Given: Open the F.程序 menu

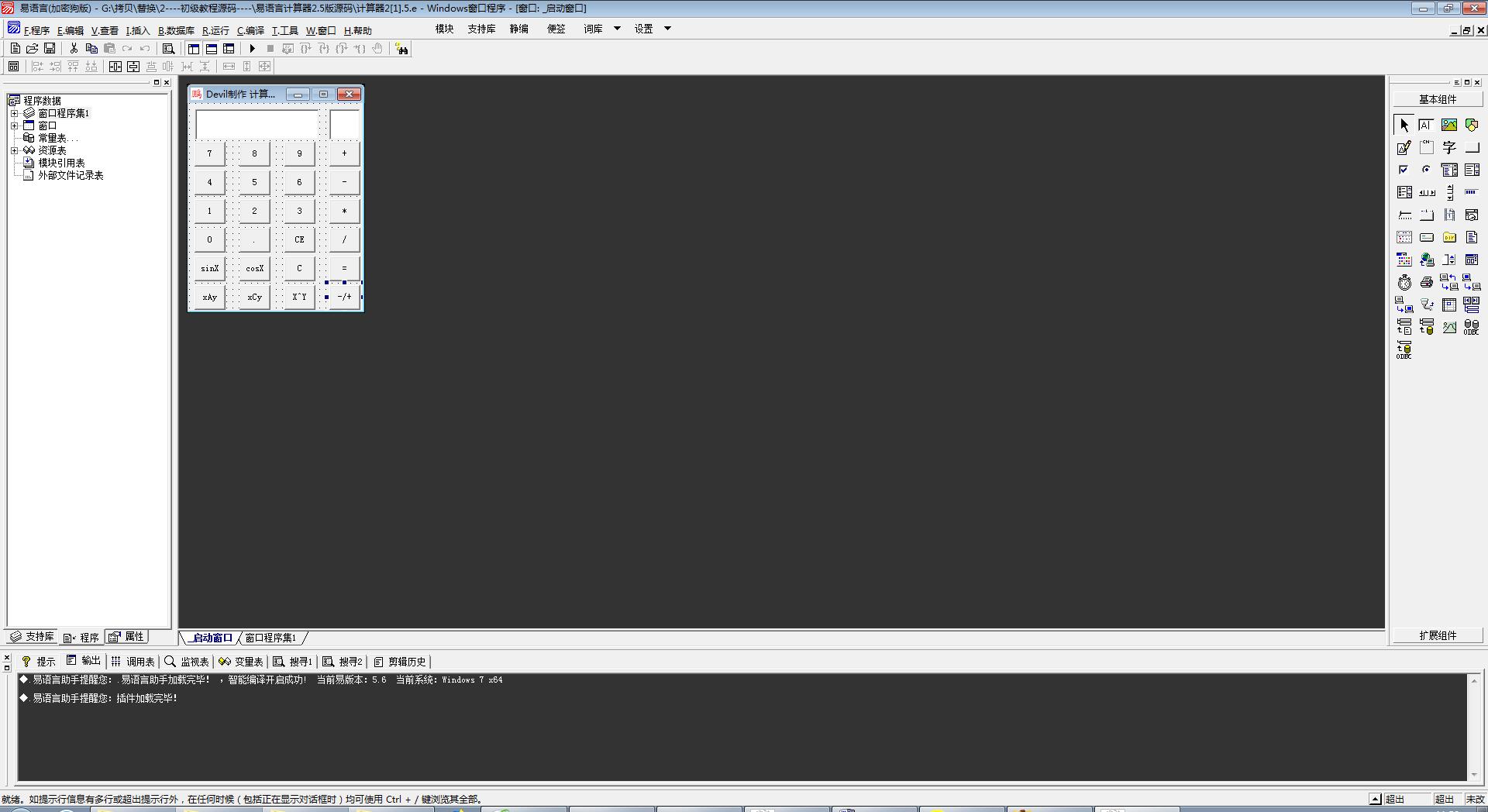Looking at the screenshot, I should 36,30.
